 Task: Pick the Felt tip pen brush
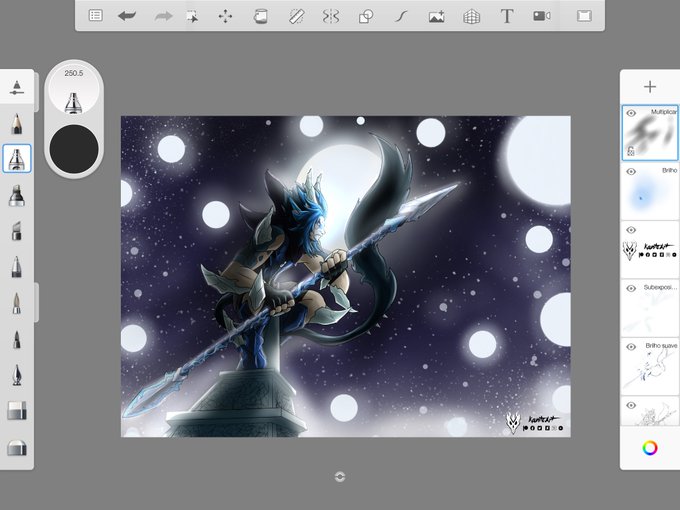16,266
